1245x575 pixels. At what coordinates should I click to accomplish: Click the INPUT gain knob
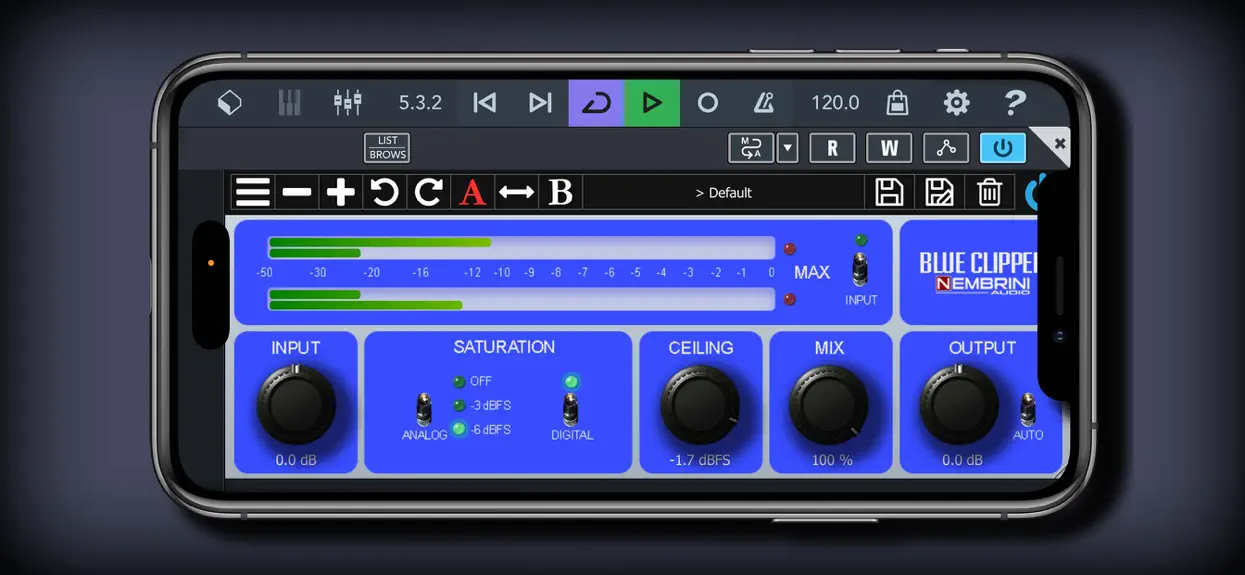click(297, 405)
